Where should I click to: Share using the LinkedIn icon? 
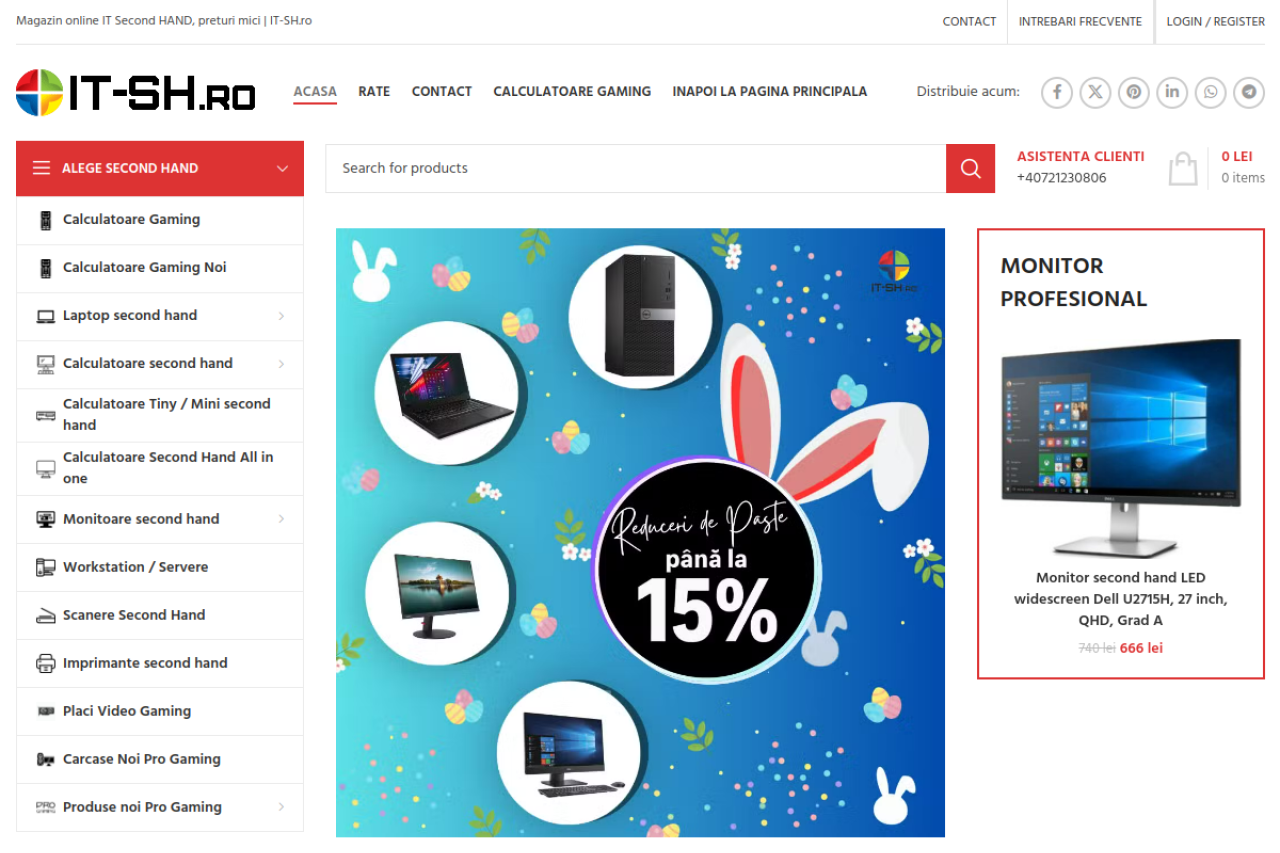[x=1172, y=92]
